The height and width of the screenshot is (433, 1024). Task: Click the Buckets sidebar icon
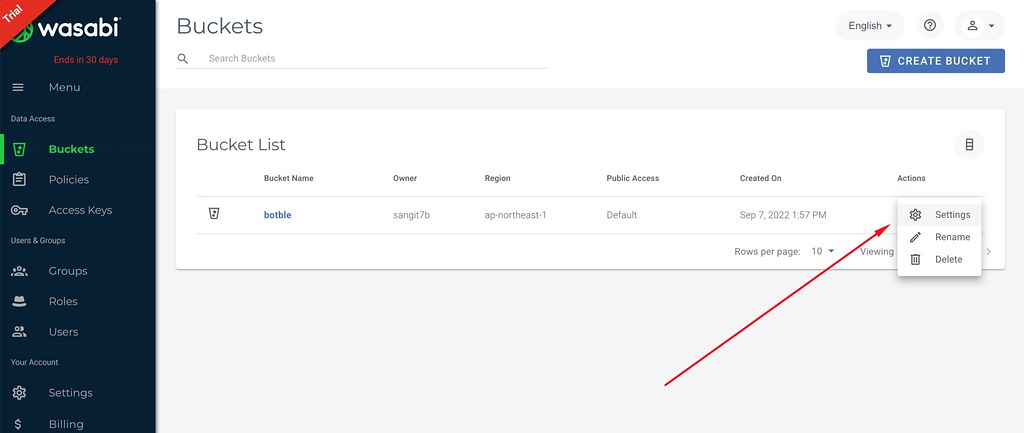click(20, 149)
